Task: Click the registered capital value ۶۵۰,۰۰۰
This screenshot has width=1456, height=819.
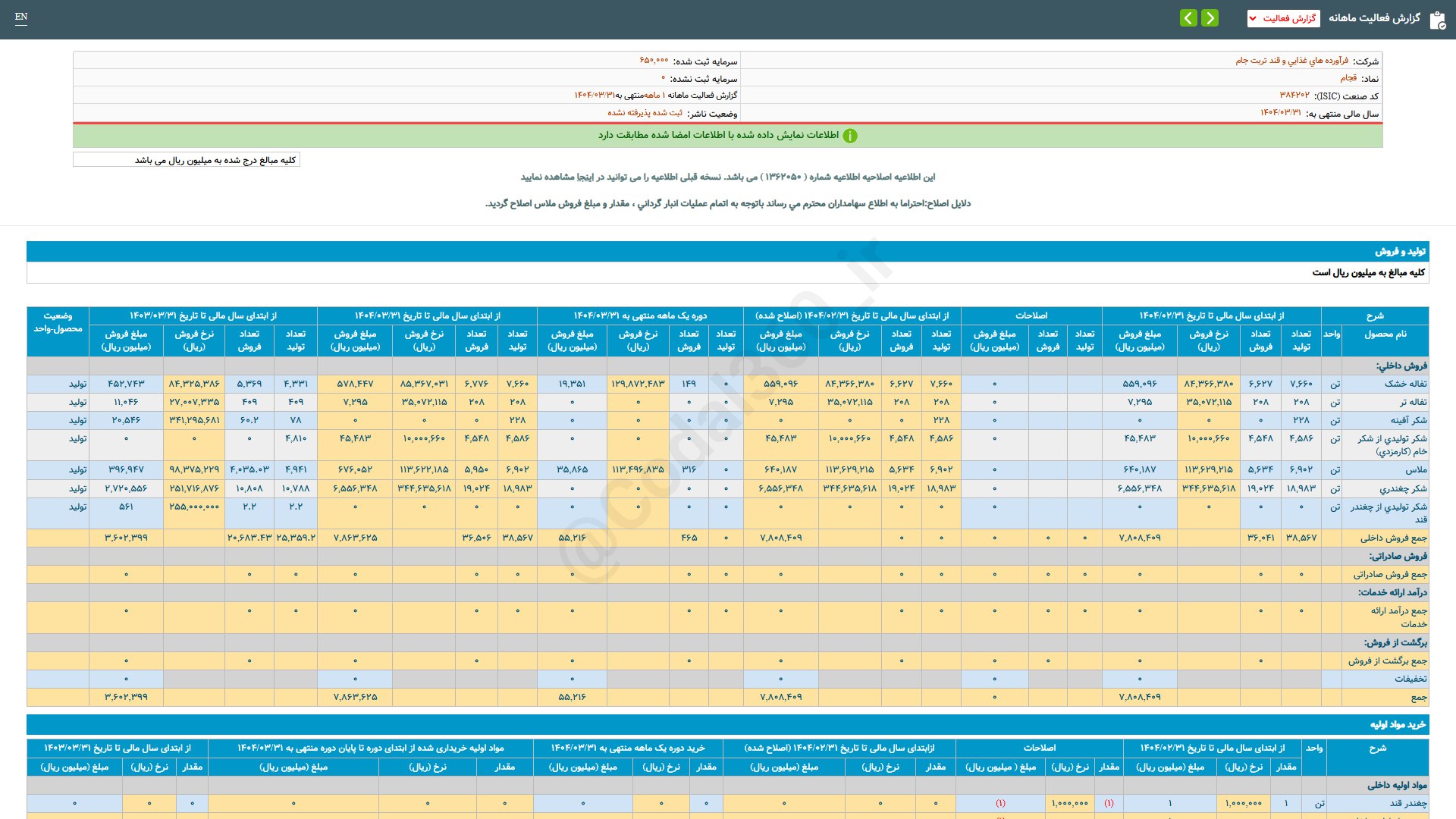Action: (654, 61)
